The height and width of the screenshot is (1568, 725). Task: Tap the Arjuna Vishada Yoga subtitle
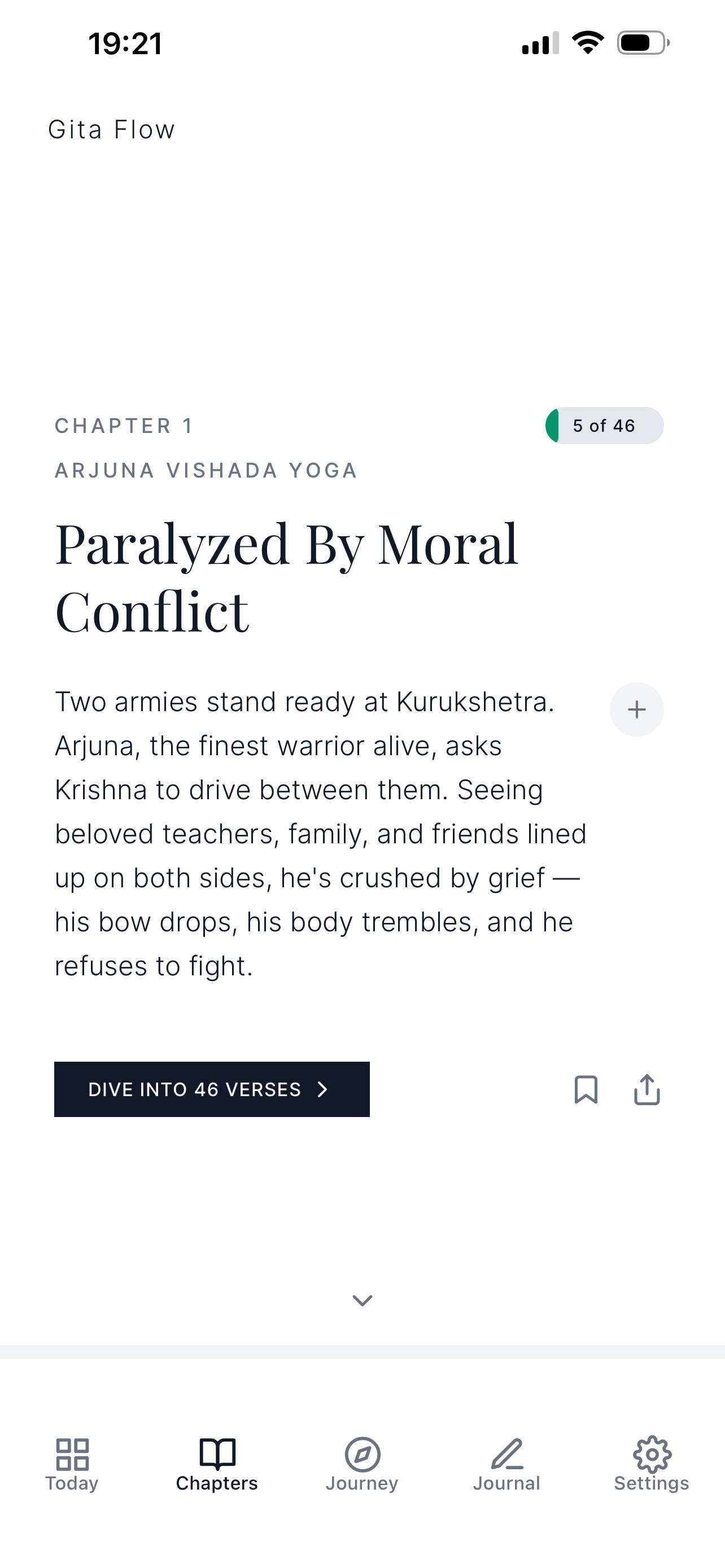pyautogui.click(x=206, y=471)
